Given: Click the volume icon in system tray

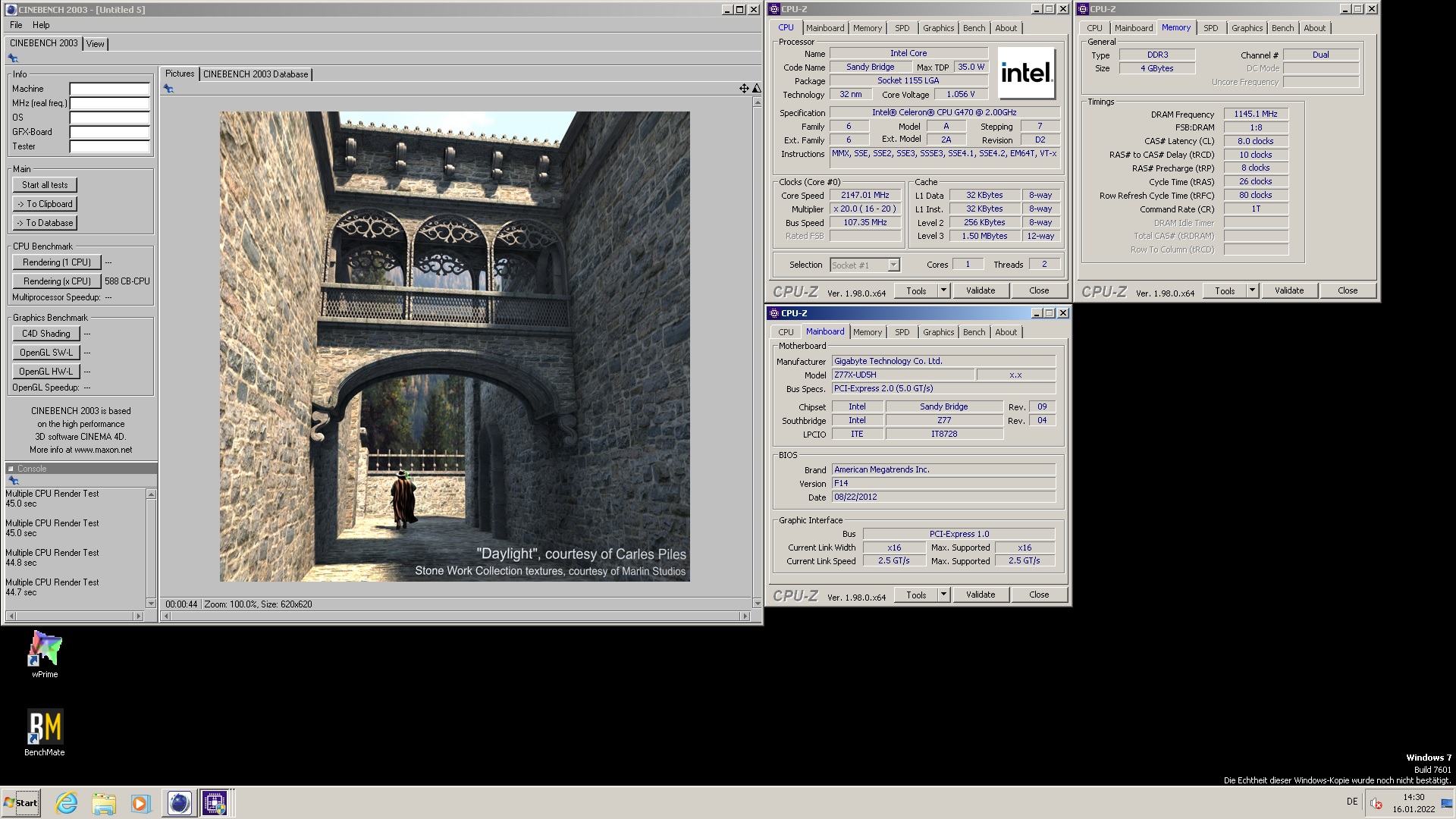Looking at the screenshot, I should 1376,803.
